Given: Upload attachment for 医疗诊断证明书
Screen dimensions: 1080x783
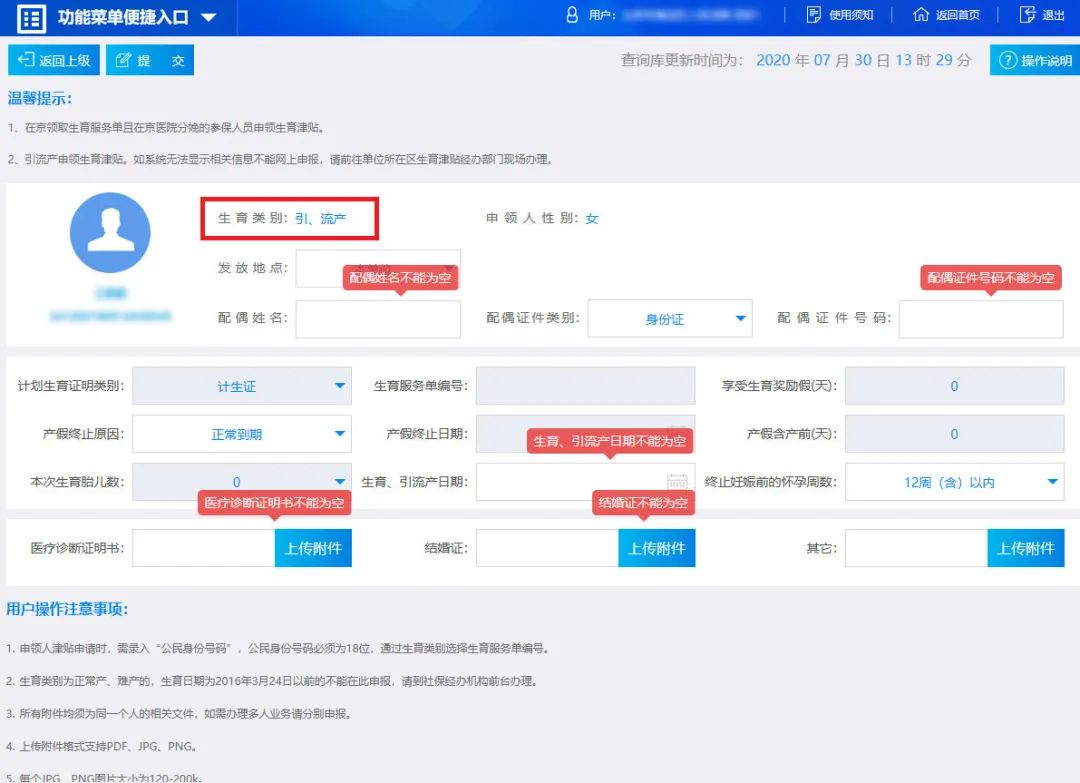Looking at the screenshot, I should pyautogui.click(x=313, y=548).
